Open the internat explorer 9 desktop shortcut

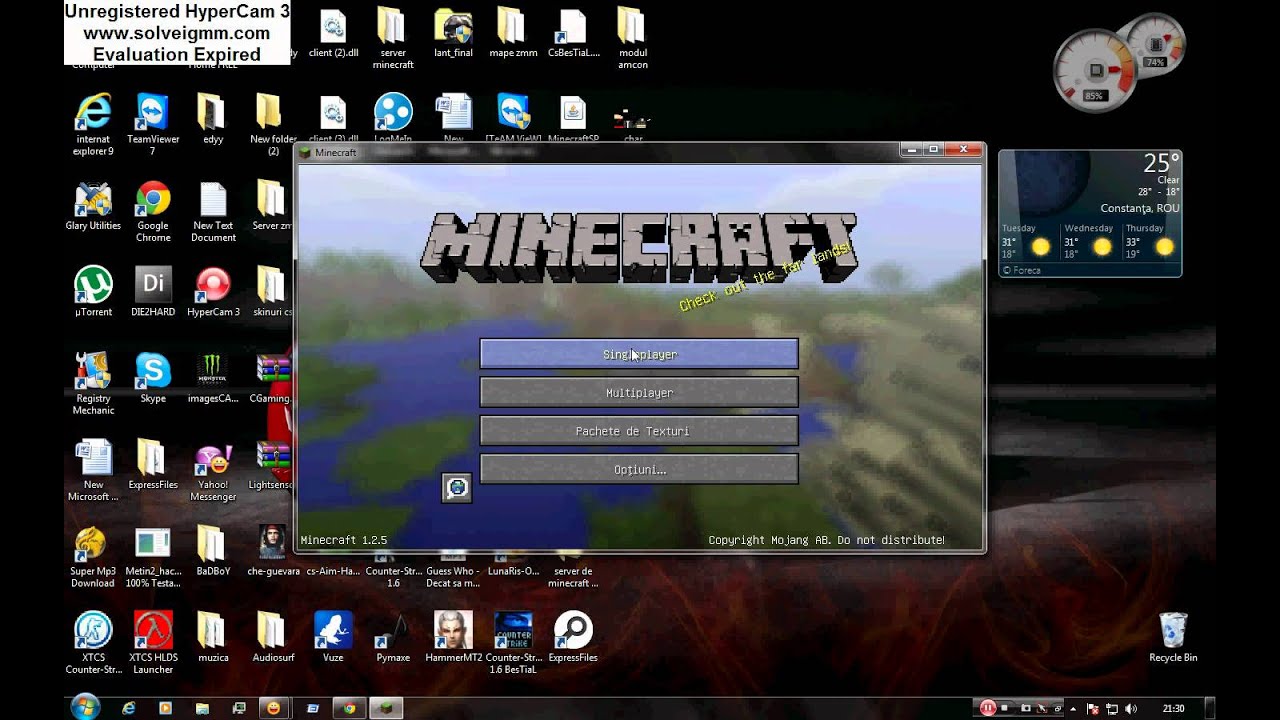pyautogui.click(x=93, y=125)
